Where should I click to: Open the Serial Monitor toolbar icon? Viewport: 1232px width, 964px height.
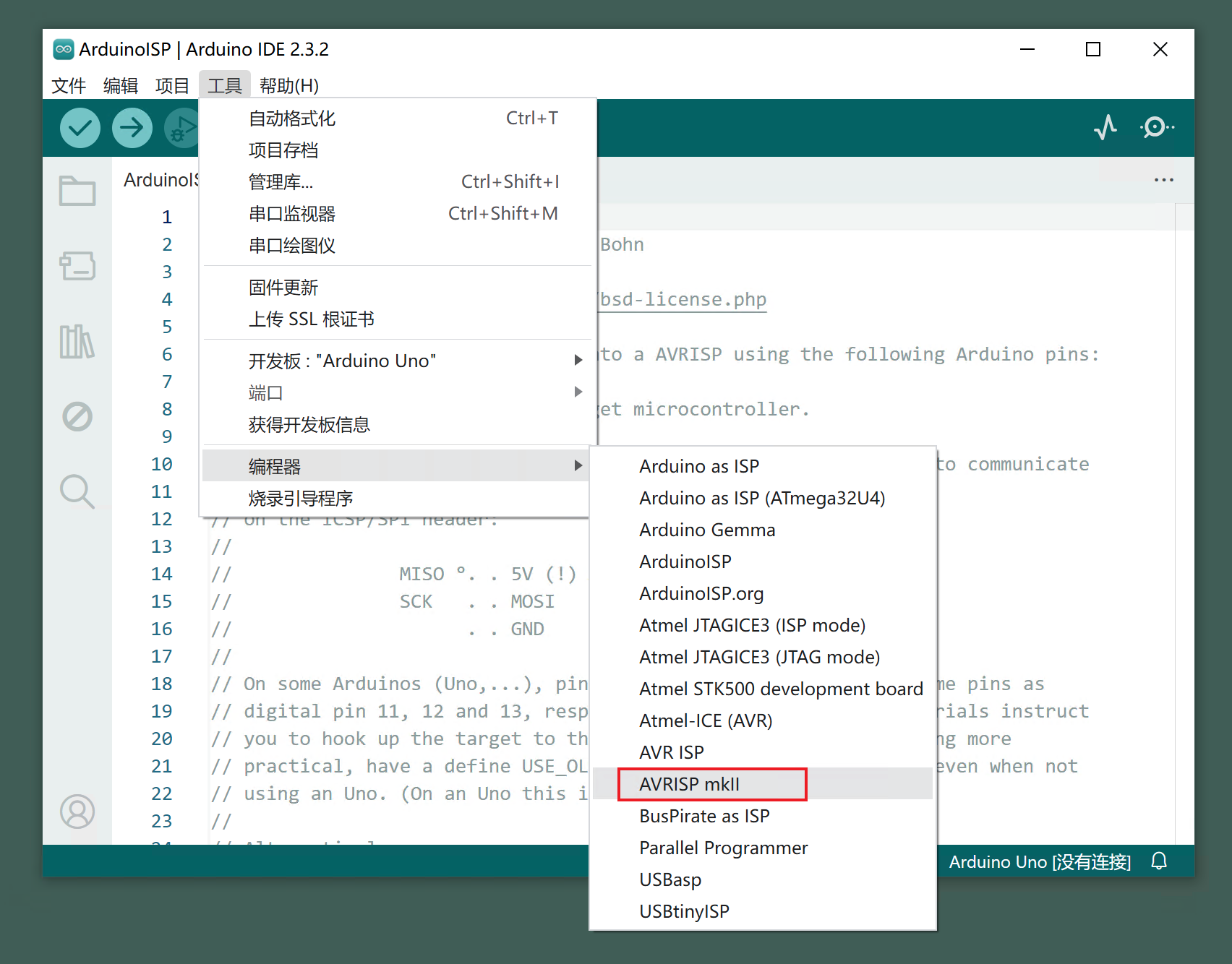pyautogui.click(x=1156, y=128)
